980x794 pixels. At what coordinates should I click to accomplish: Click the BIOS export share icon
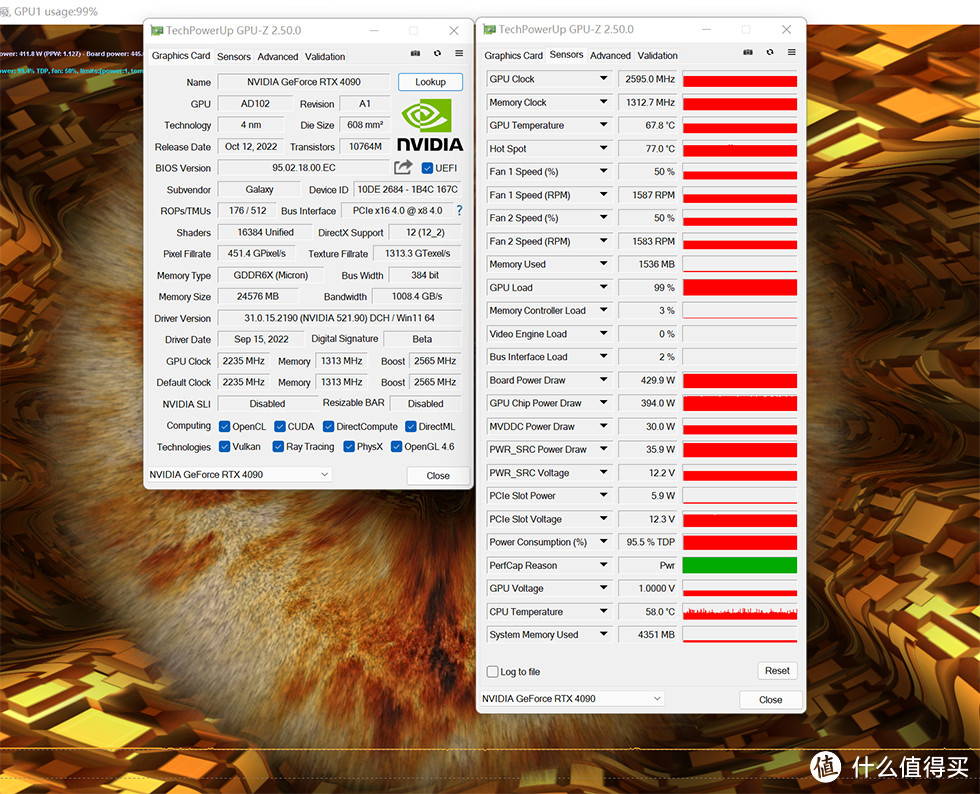403,167
